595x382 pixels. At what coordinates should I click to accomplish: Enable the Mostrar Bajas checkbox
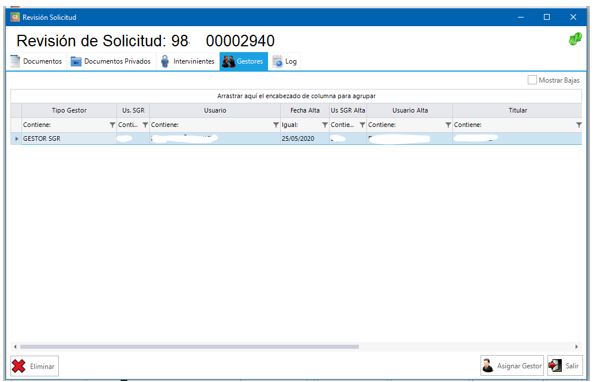coord(532,80)
